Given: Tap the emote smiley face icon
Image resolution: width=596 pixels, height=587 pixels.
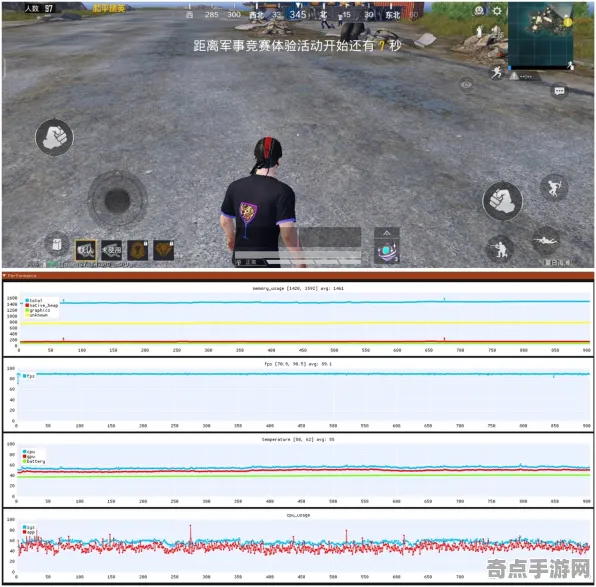Looking at the screenshot, I should coord(479,10).
